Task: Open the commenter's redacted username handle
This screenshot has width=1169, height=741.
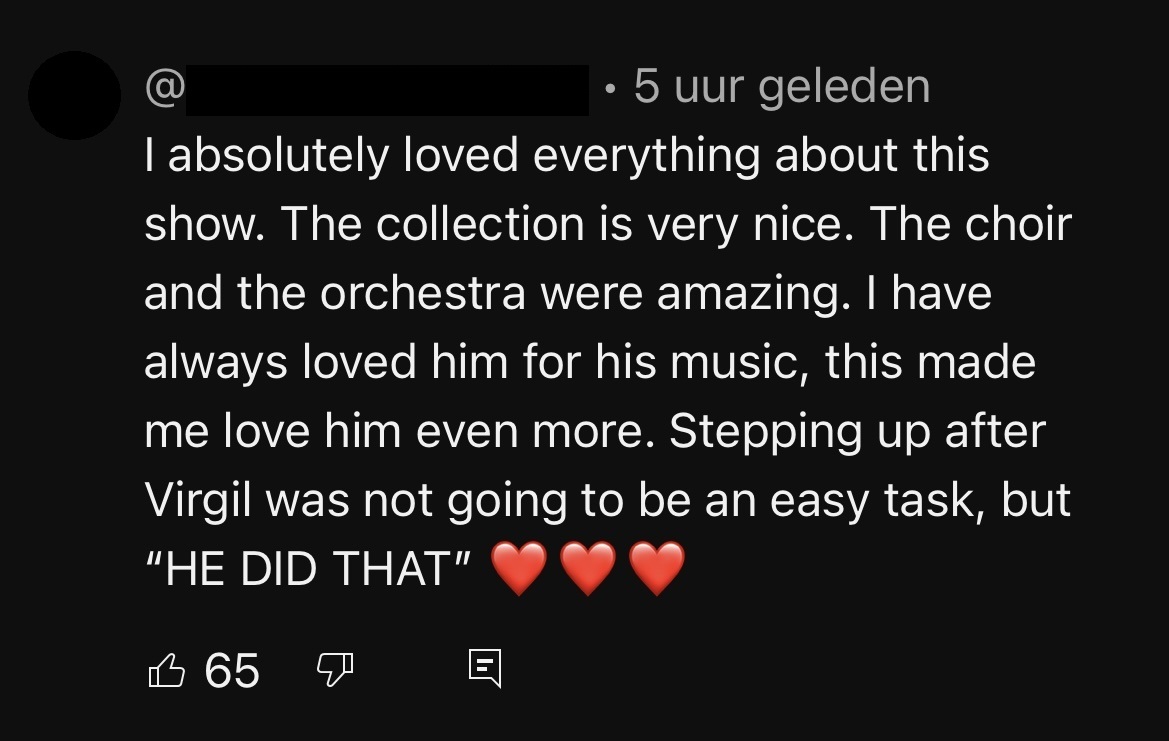Action: tap(387, 90)
